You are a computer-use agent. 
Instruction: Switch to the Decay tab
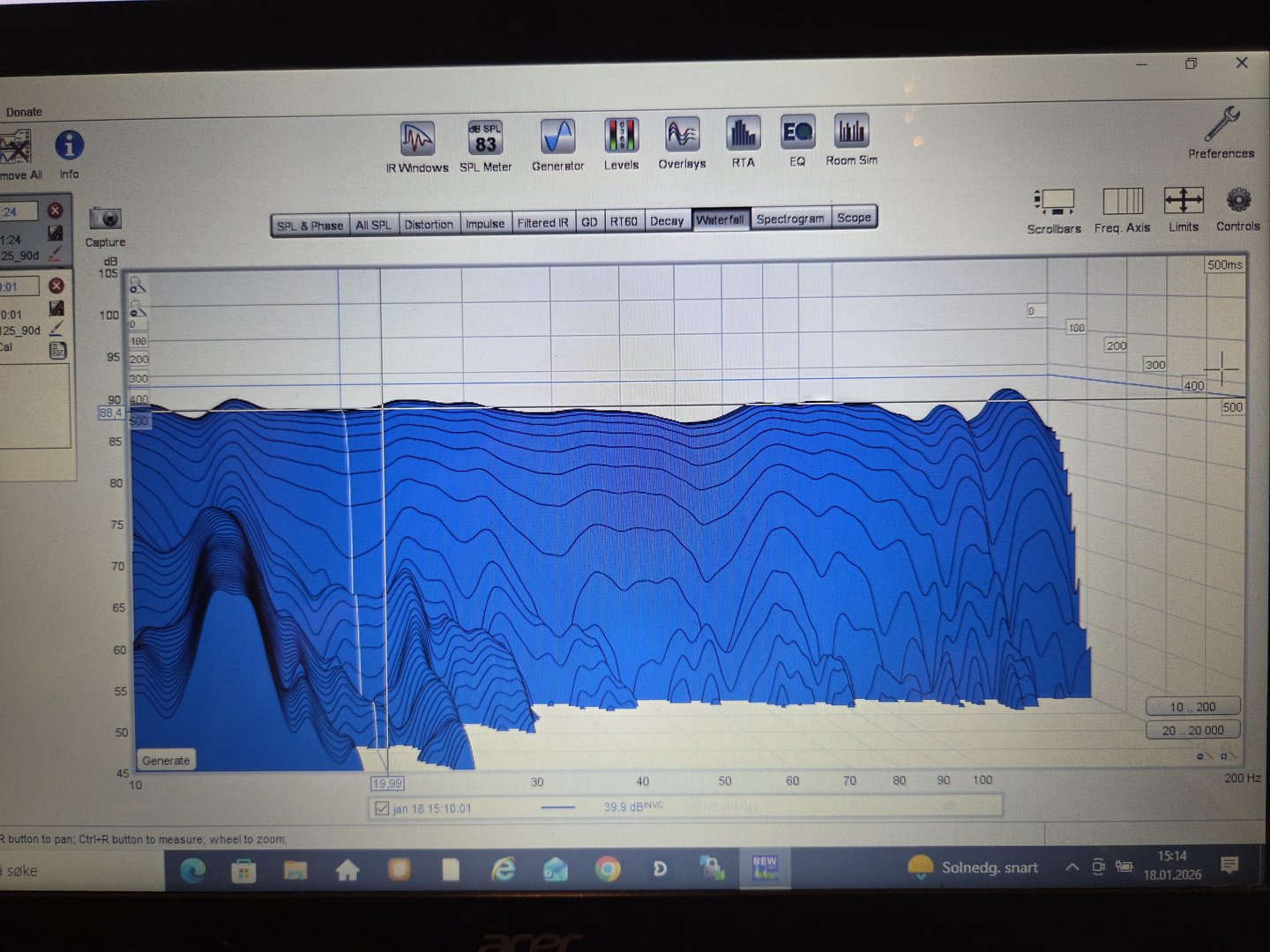point(667,220)
